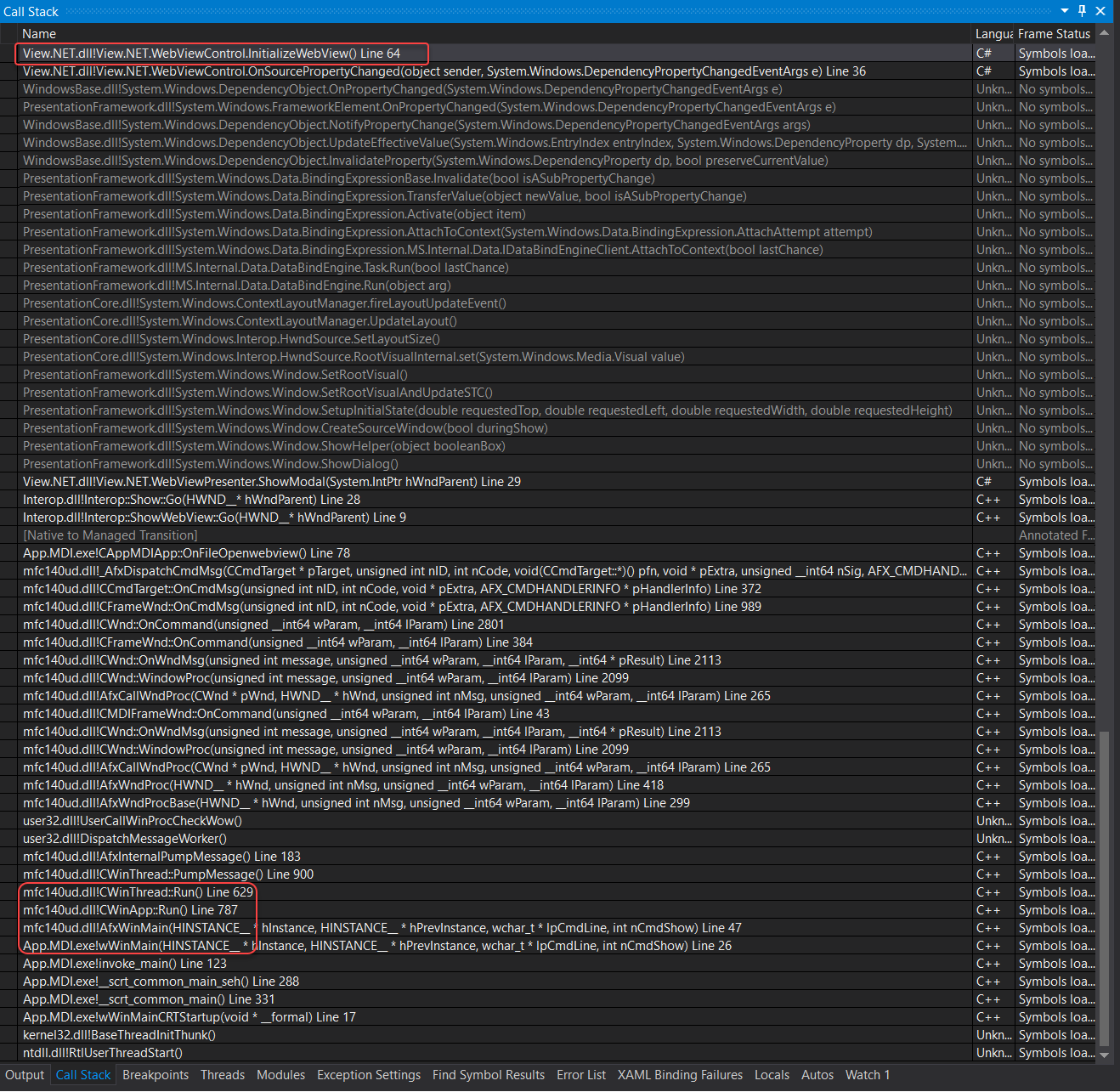The width and height of the screenshot is (1120, 1092).
Task: Select the Watch 1 tab
Action: (x=868, y=1074)
